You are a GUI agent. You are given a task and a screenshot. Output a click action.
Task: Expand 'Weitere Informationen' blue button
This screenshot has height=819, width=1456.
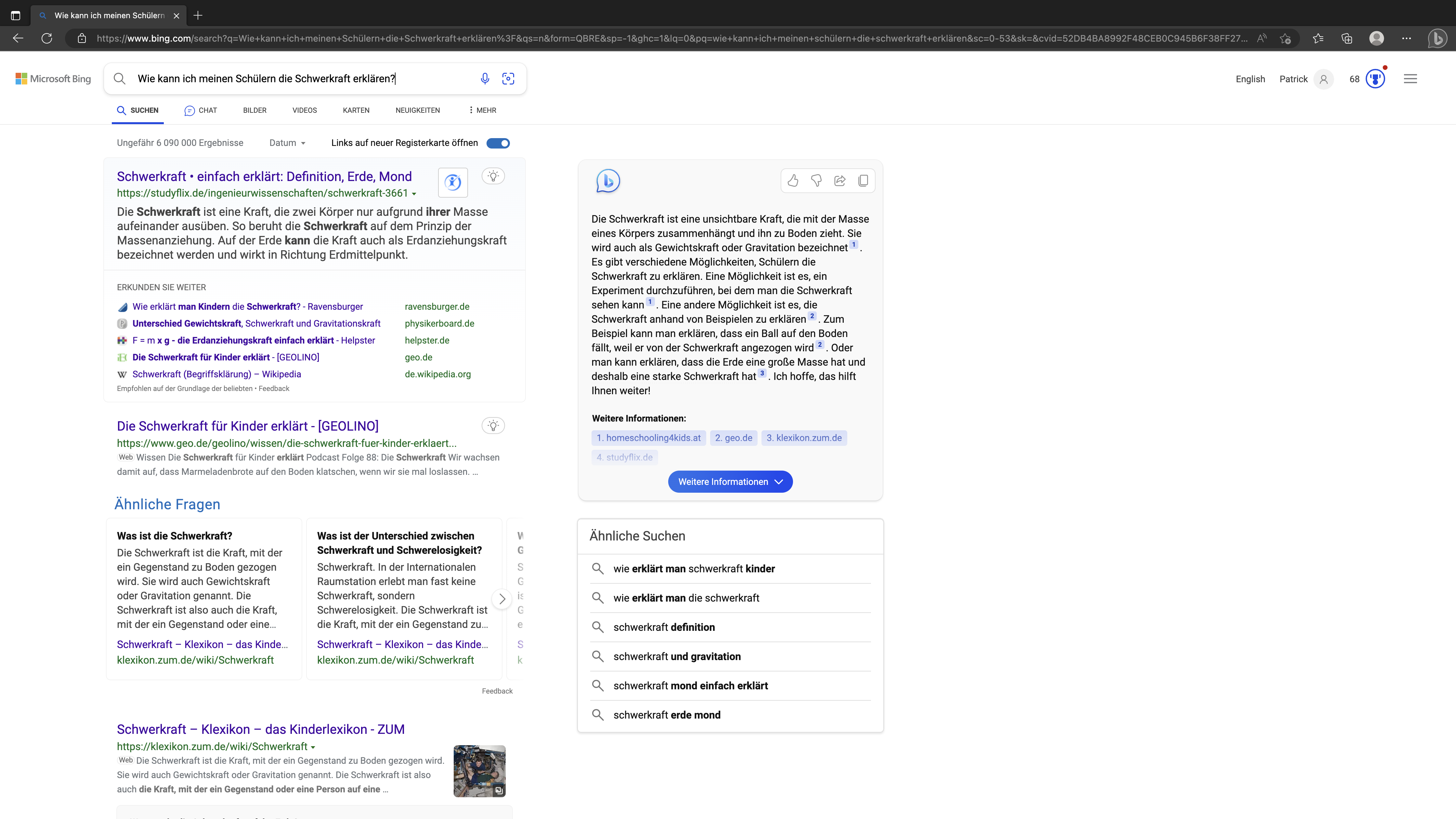(x=730, y=482)
